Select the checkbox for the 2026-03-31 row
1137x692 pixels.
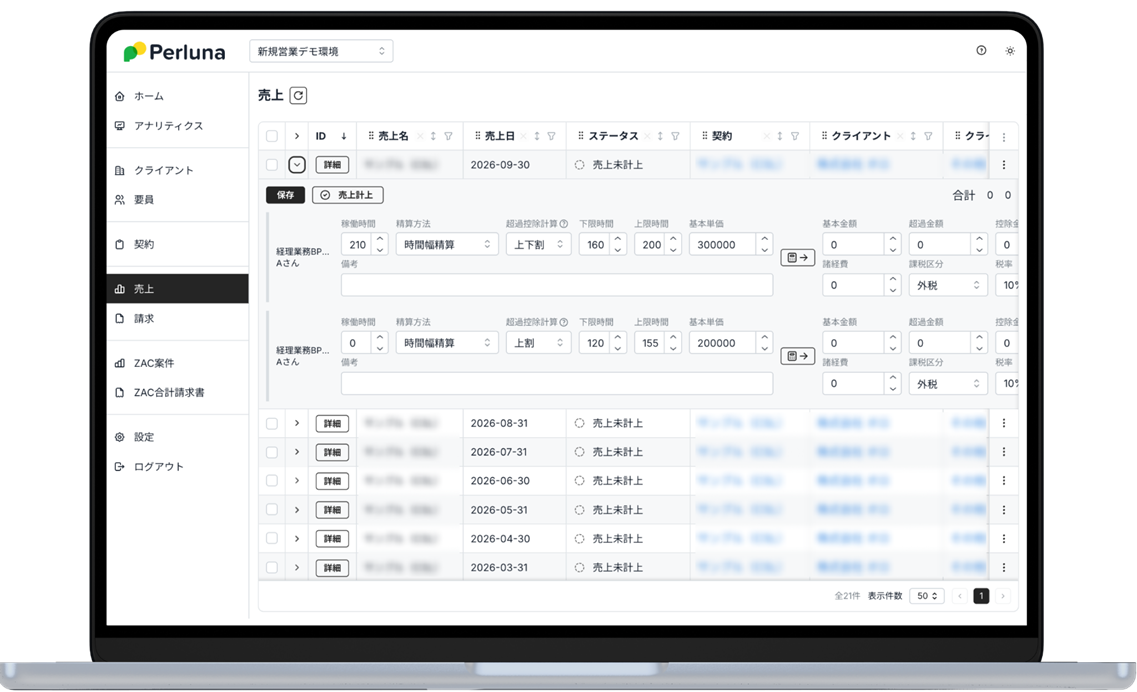coord(272,568)
